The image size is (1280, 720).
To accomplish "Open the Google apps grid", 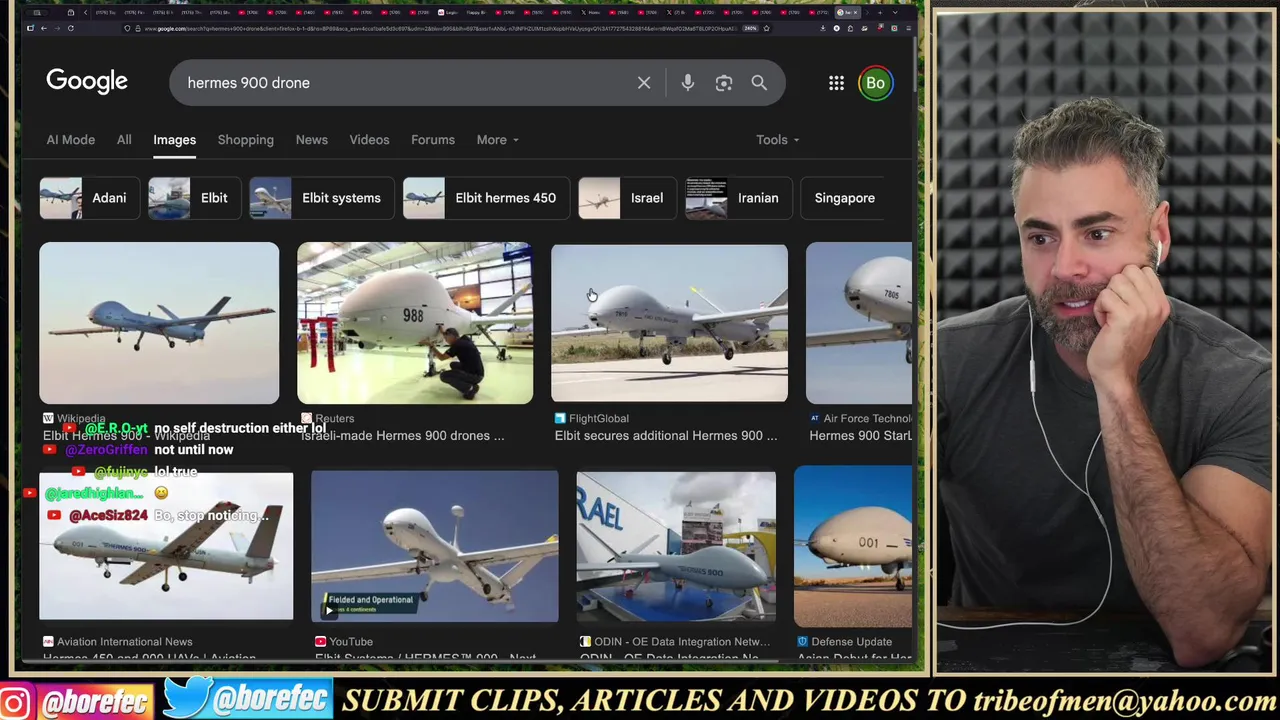I will 836,83.
